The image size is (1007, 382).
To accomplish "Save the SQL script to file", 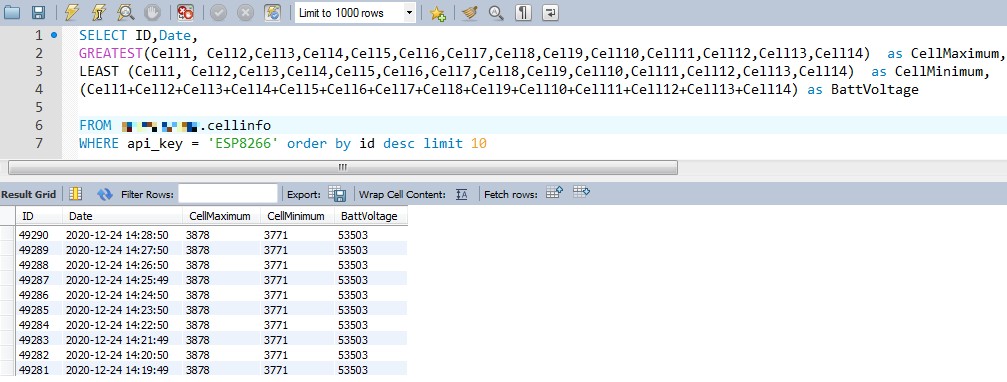I will [x=39, y=13].
